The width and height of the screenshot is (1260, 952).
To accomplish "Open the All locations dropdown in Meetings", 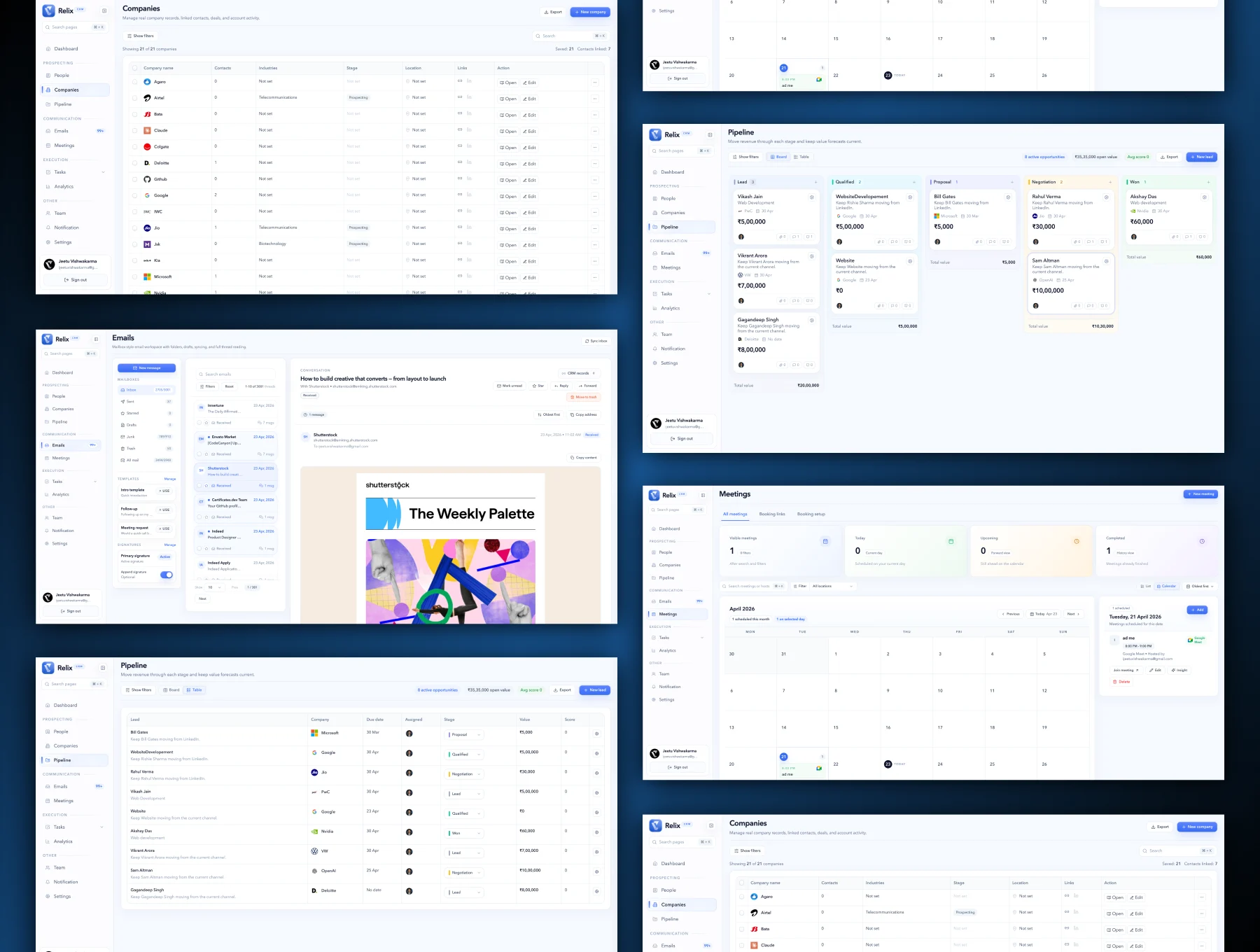I will (833, 586).
